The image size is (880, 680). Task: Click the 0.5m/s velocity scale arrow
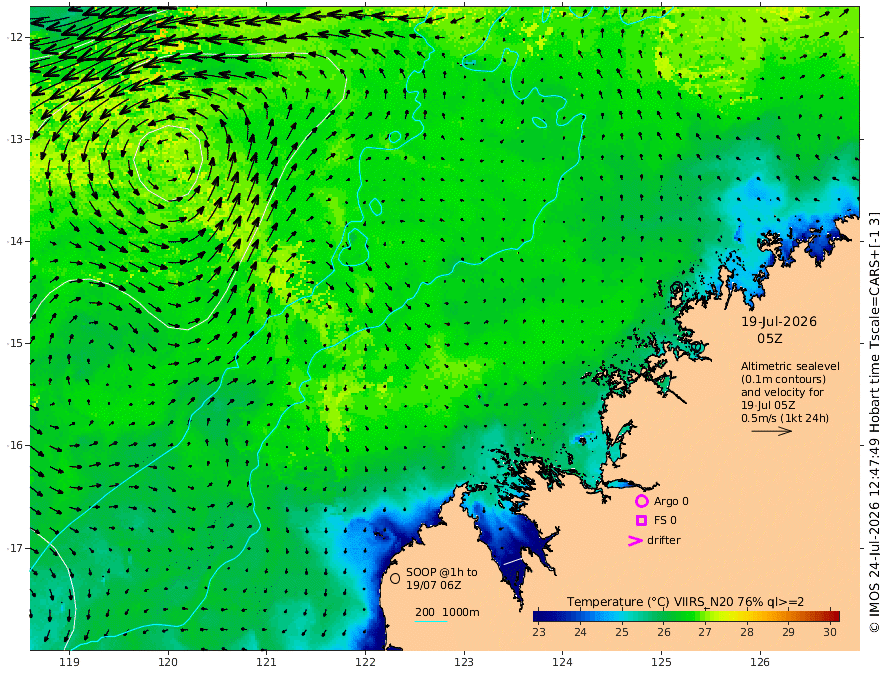[x=772, y=431]
